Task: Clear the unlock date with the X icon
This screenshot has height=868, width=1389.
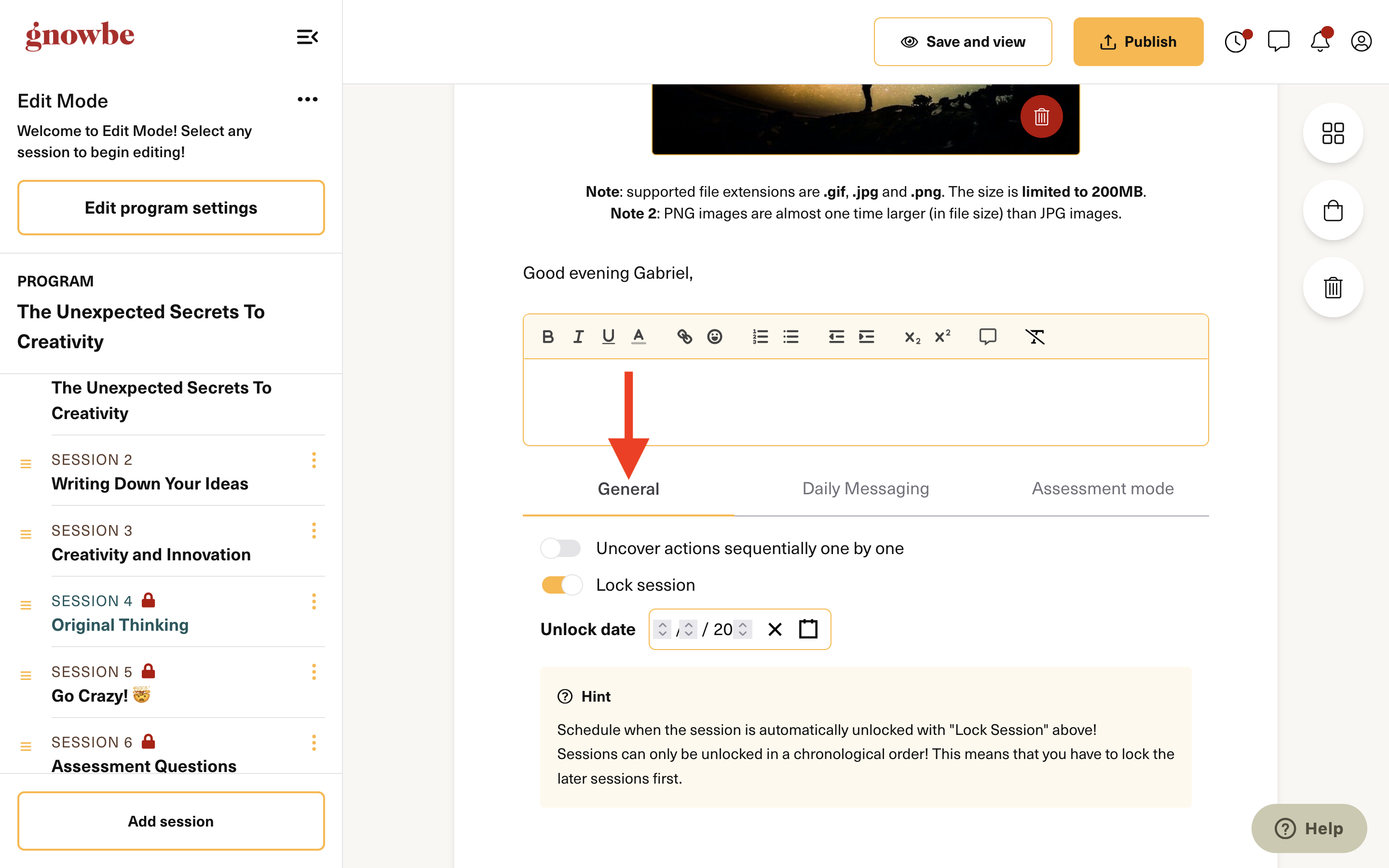Action: tap(775, 629)
